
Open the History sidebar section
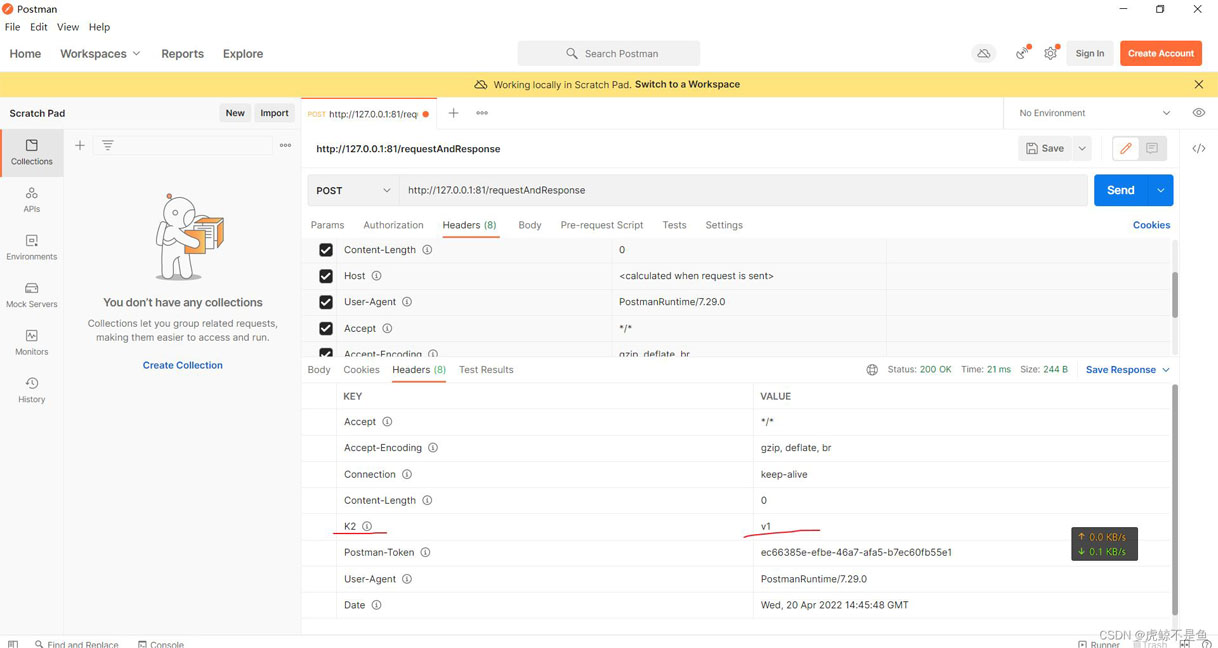coord(31,389)
